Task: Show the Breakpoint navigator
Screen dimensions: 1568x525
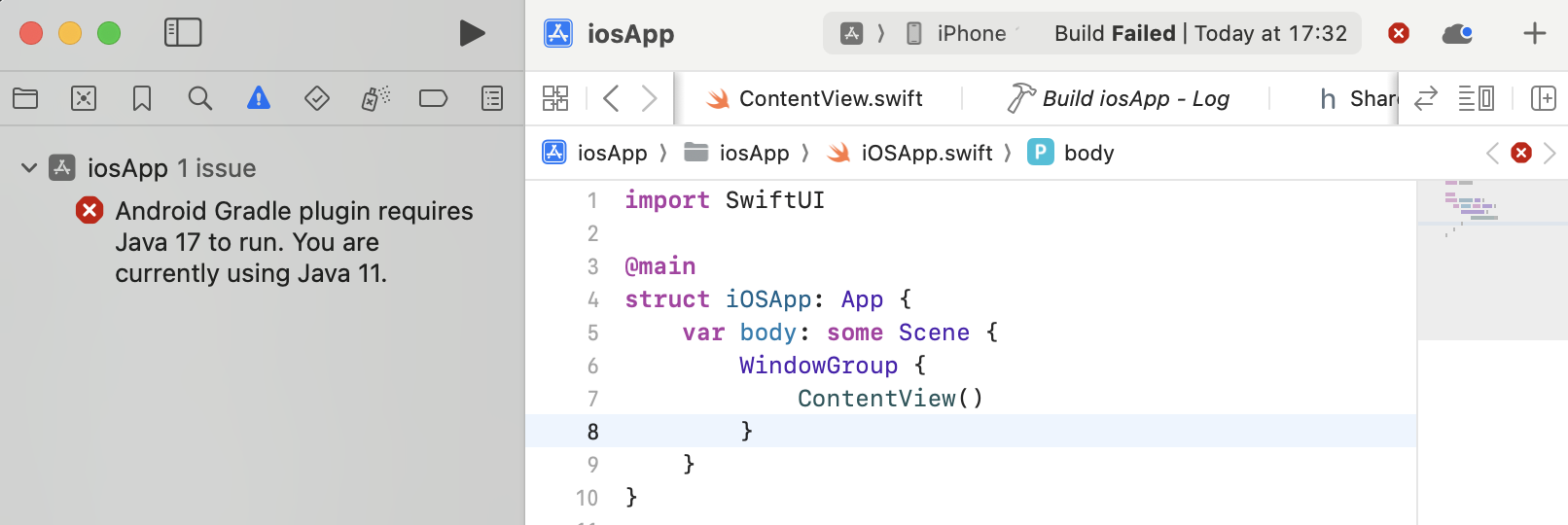Action: (x=433, y=98)
